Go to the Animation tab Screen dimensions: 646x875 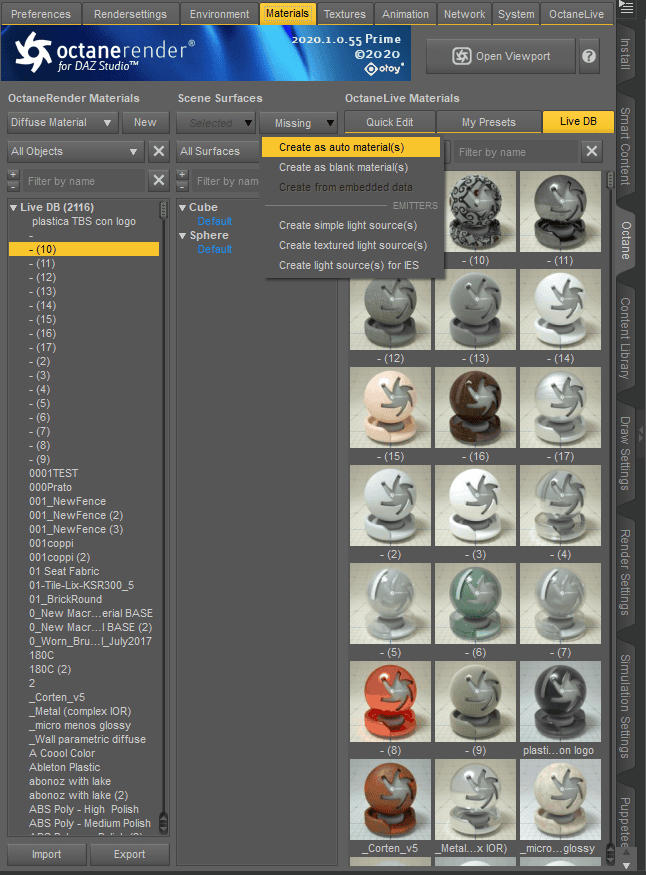point(406,14)
